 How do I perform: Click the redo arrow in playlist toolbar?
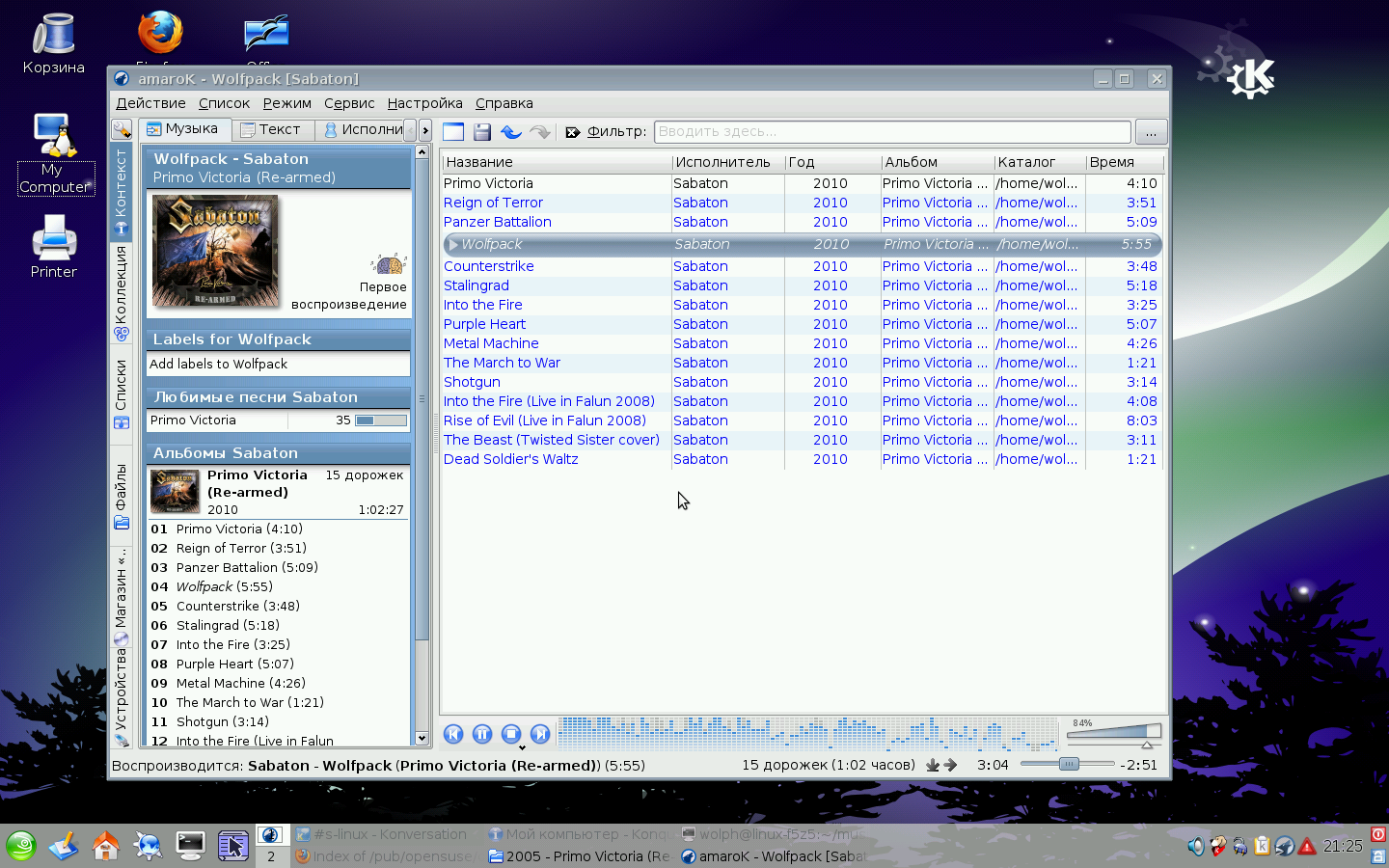[540, 132]
